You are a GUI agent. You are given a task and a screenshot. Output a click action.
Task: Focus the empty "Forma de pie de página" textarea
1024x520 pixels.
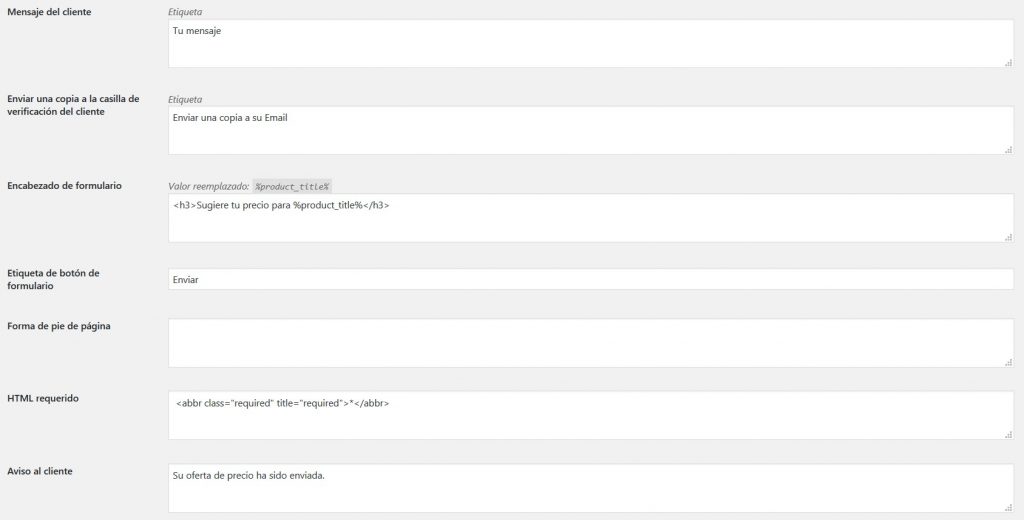pos(590,343)
